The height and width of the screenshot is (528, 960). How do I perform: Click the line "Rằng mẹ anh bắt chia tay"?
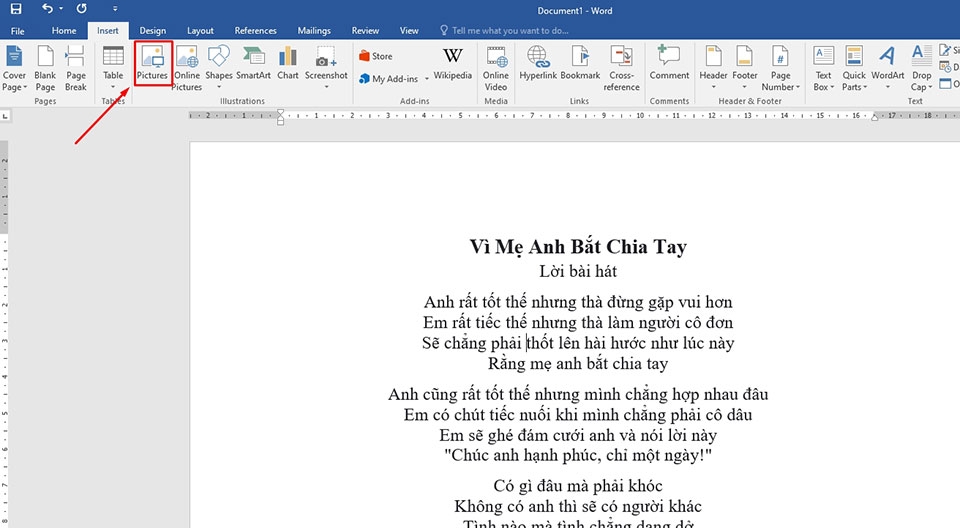[x=578, y=364]
